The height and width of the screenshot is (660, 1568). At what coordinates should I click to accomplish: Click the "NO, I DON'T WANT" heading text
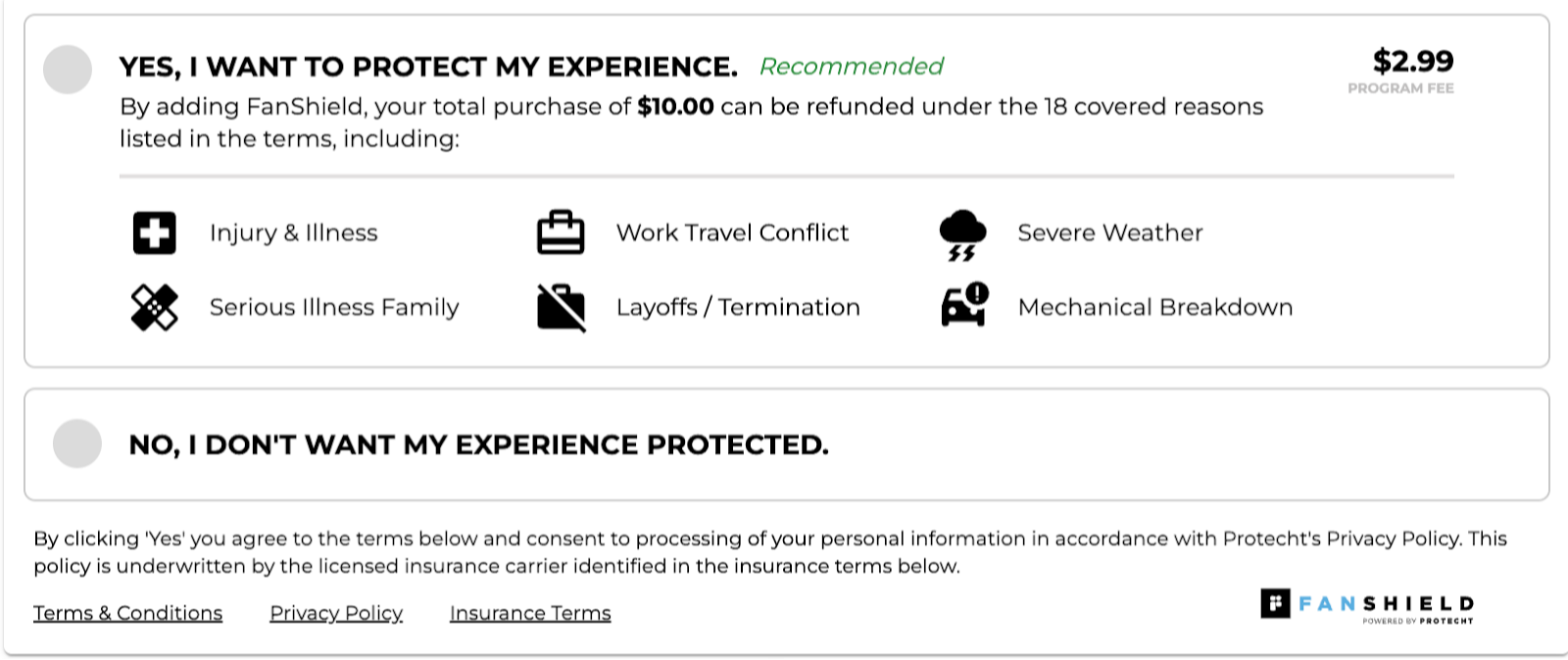478,445
